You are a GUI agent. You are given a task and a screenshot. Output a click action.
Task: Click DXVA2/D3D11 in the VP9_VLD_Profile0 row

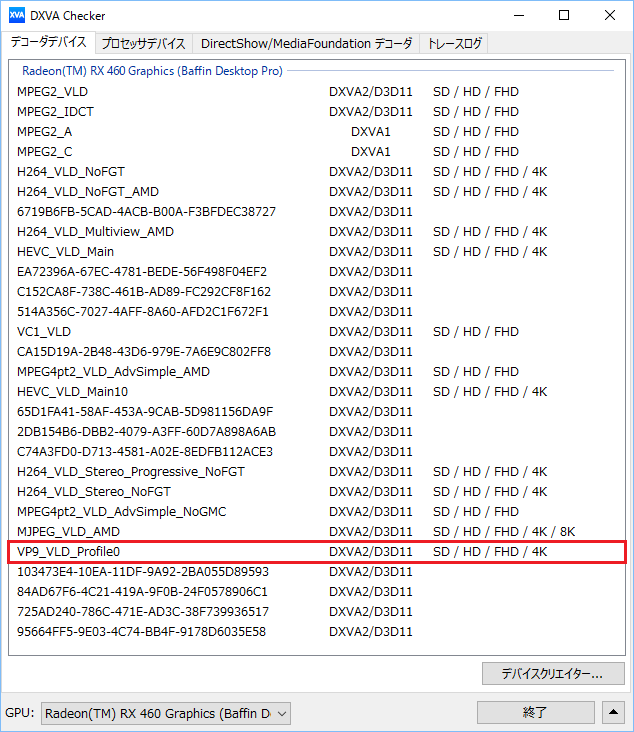pyautogui.click(x=371, y=552)
